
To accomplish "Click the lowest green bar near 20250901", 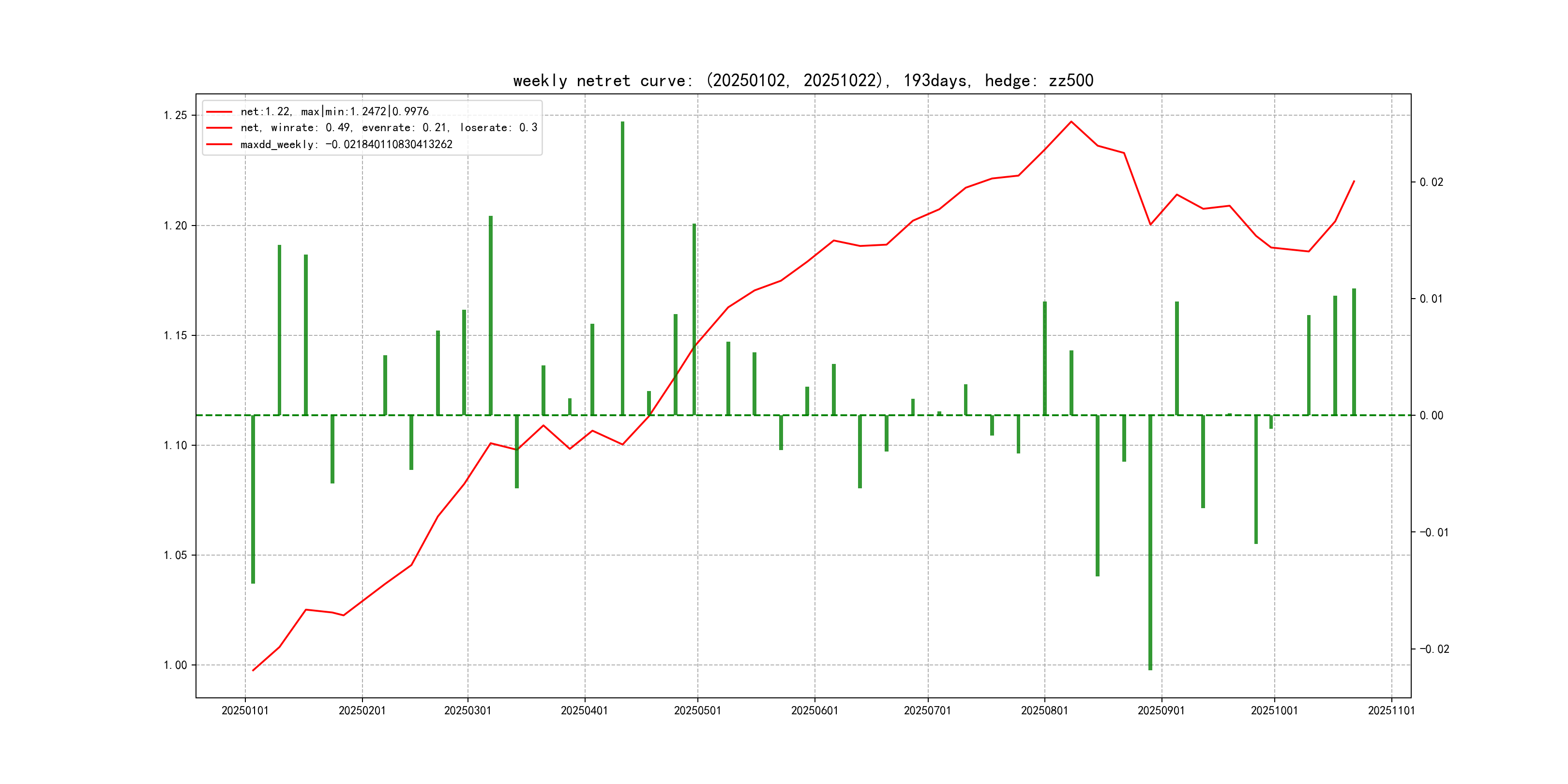I will 1150,542.
